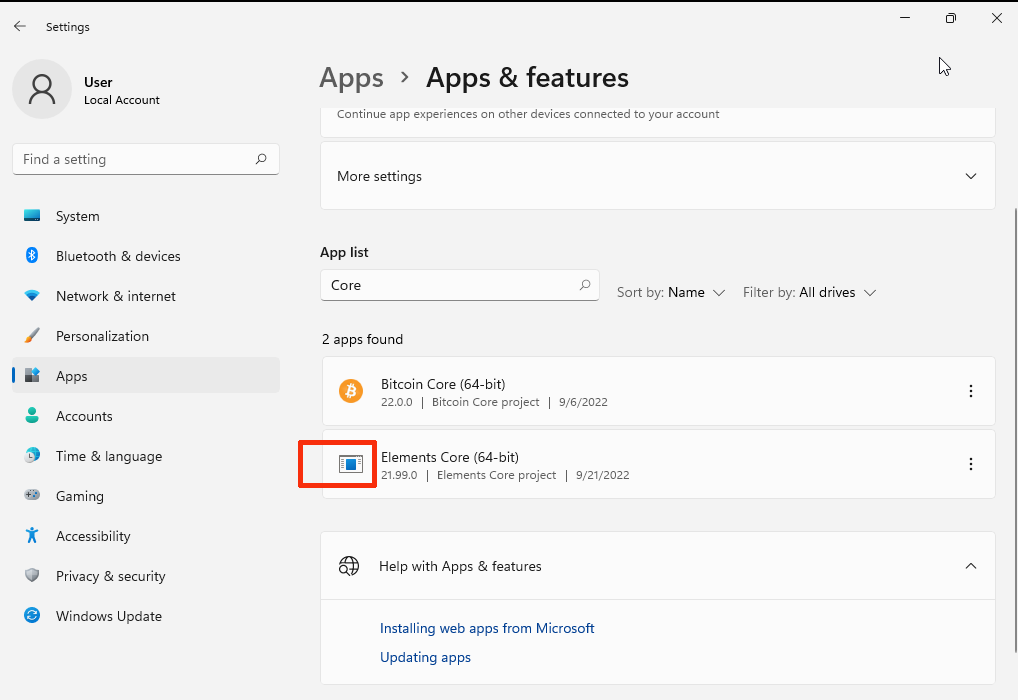Screen dimensions: 1018x700
Task: Click Installing web apps from Microsoft
Action: 487,628
